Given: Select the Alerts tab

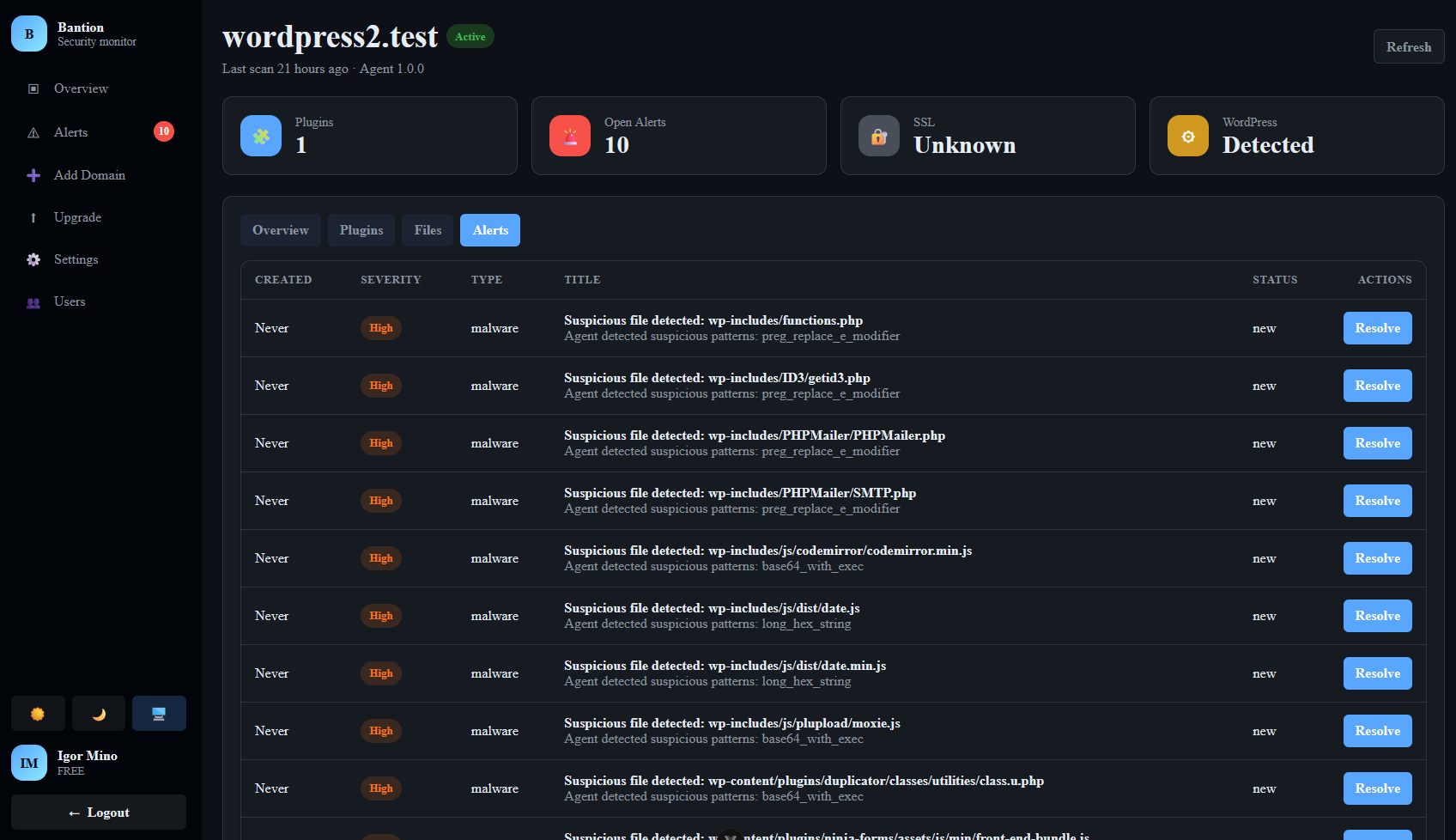Looking at the screenshot, I should (x=490, y=230).
